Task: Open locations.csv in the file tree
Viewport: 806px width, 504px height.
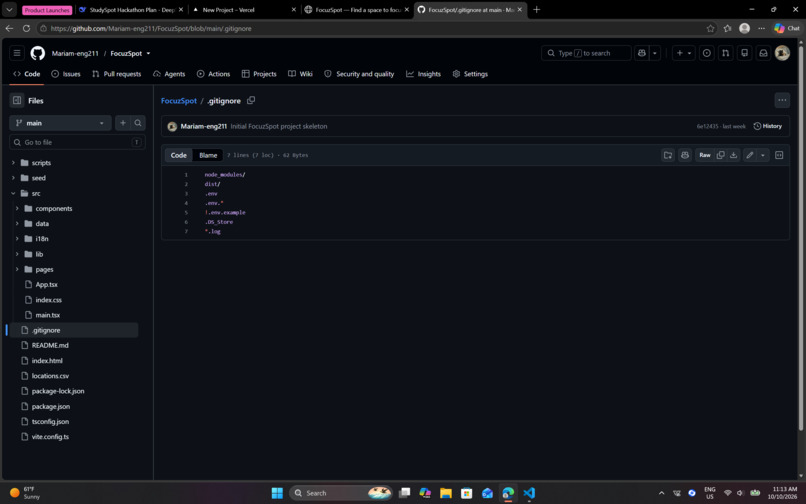Action: [50, 376]
